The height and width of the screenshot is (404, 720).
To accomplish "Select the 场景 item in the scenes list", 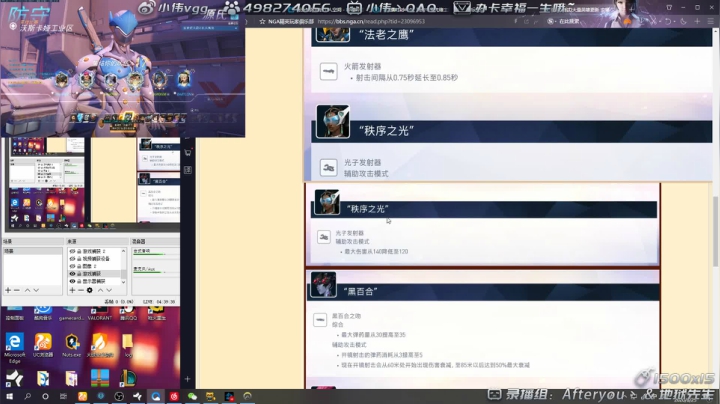I will (32, 251).
